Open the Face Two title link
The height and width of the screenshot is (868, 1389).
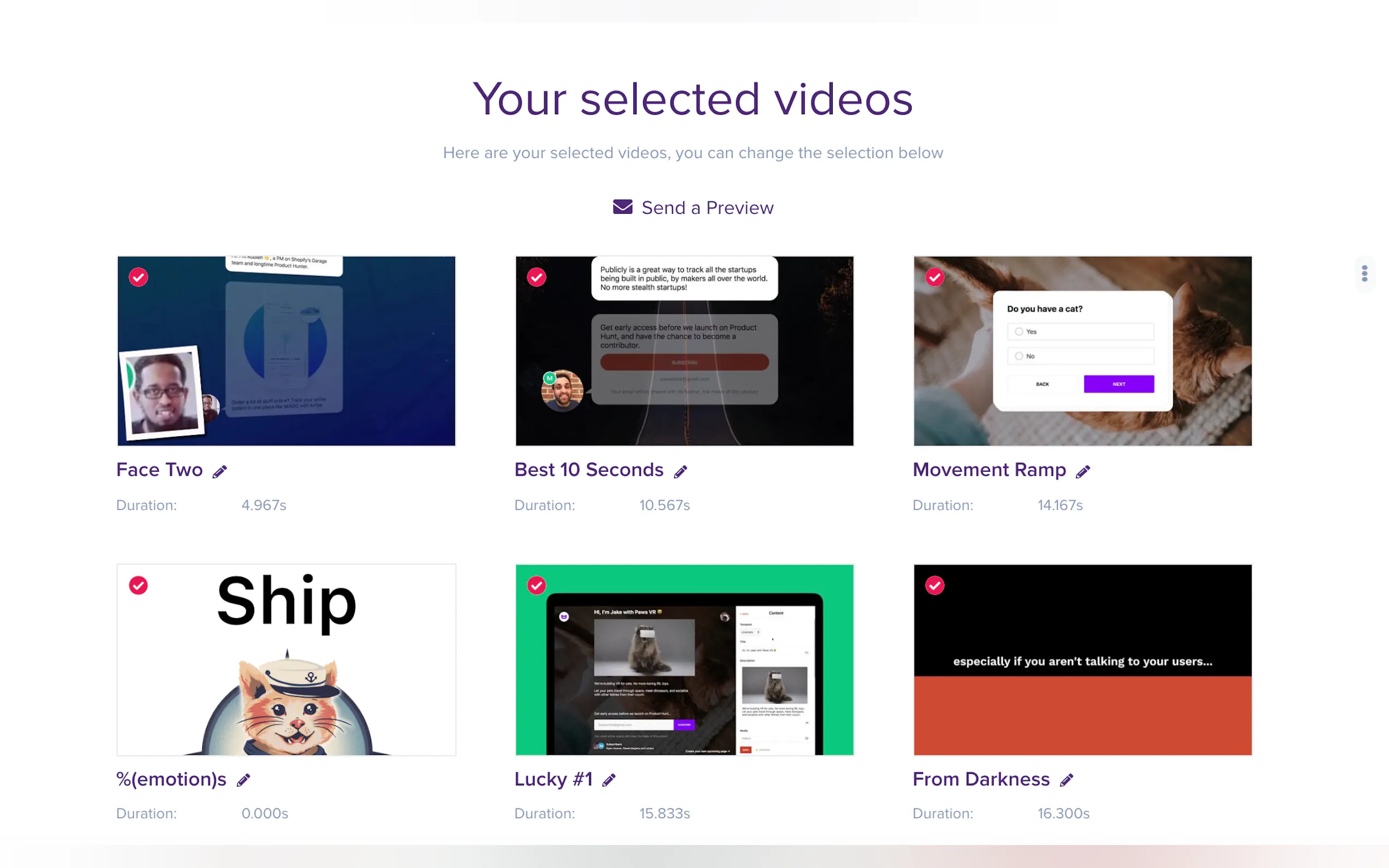pyautogui.click(x=160, y=470)
